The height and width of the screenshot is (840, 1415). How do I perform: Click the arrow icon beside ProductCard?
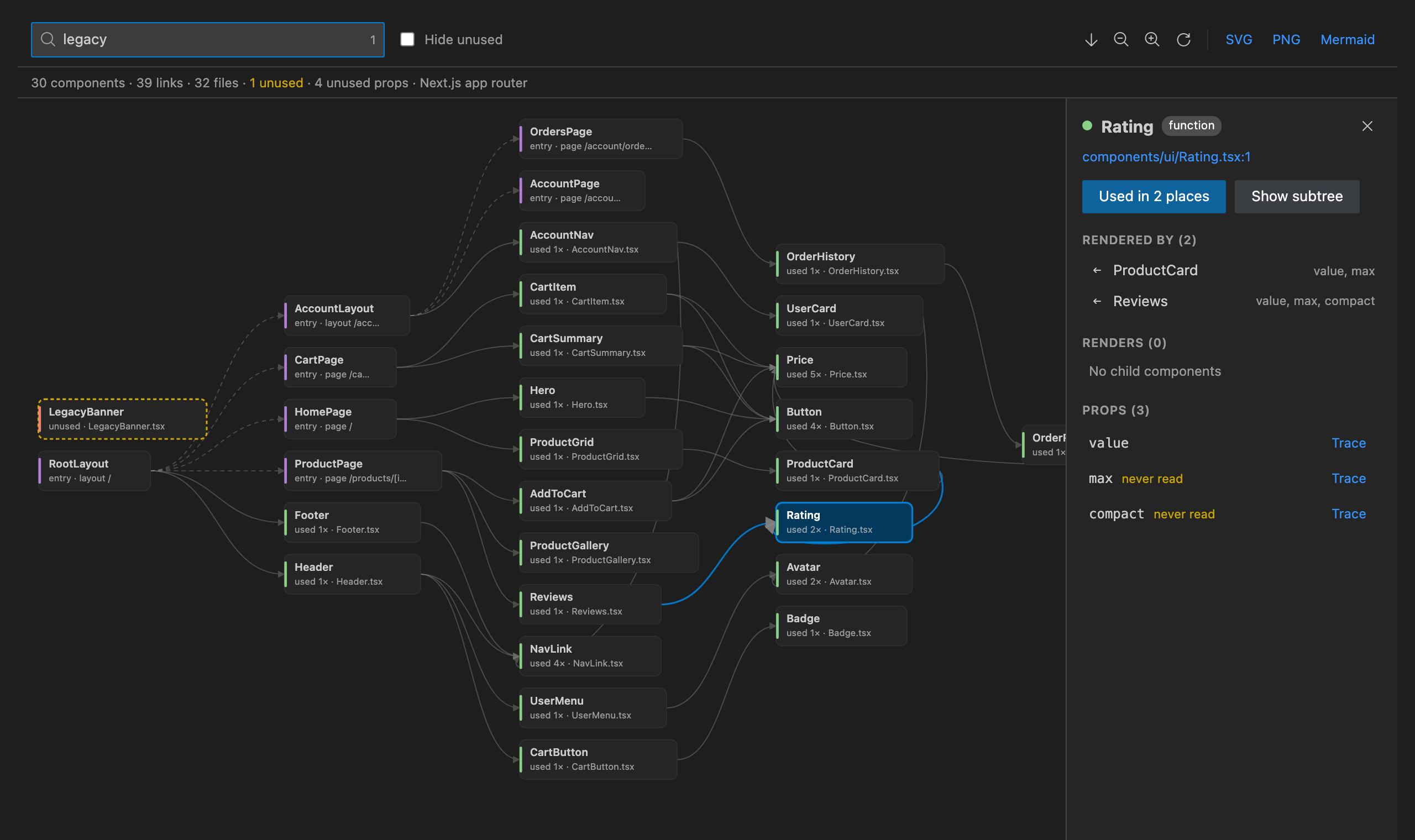point(1097,271)
